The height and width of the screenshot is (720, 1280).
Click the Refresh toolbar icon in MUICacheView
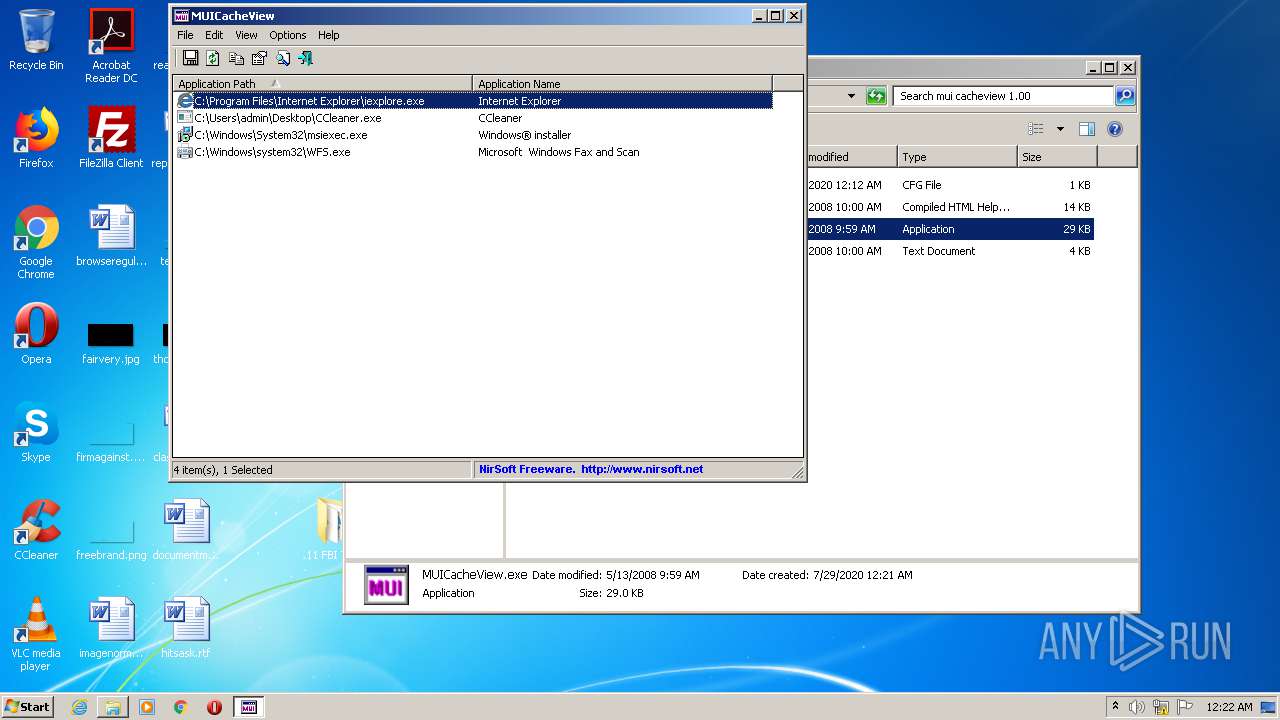coord(213,59)
